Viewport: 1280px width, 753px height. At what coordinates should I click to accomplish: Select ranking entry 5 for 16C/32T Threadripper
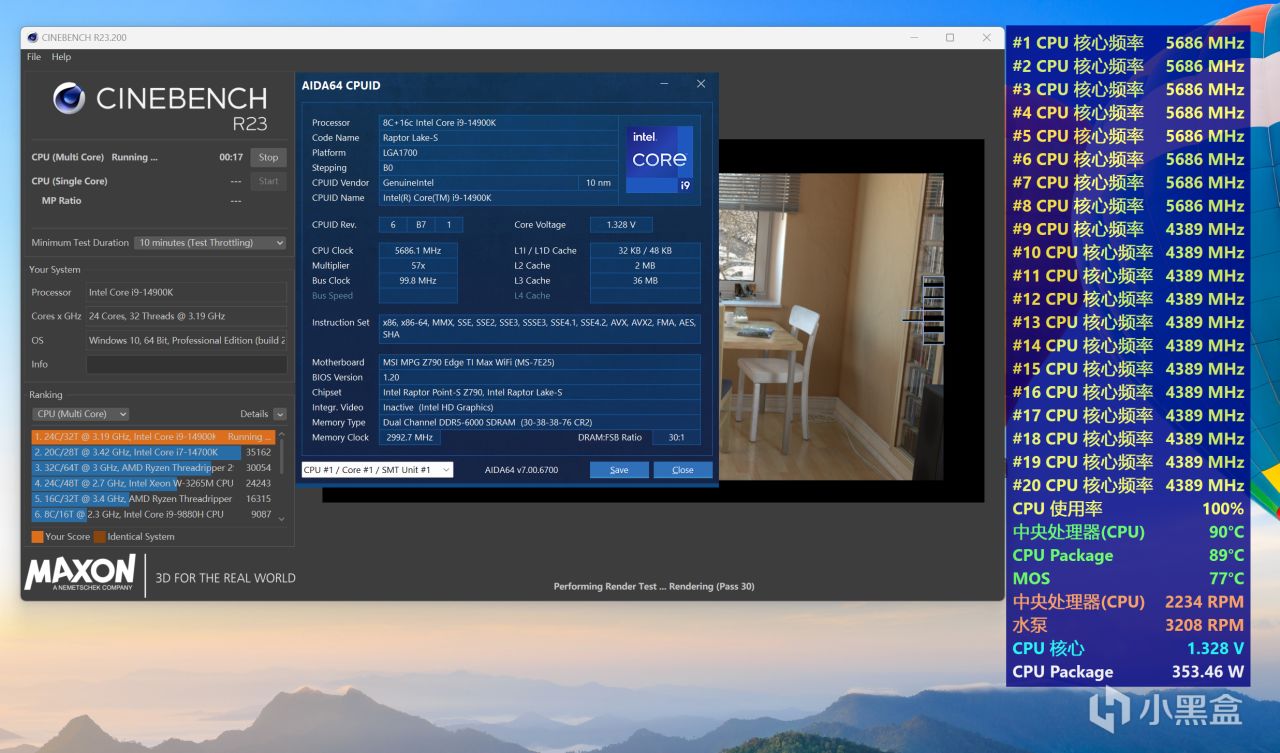coord(152,499)
